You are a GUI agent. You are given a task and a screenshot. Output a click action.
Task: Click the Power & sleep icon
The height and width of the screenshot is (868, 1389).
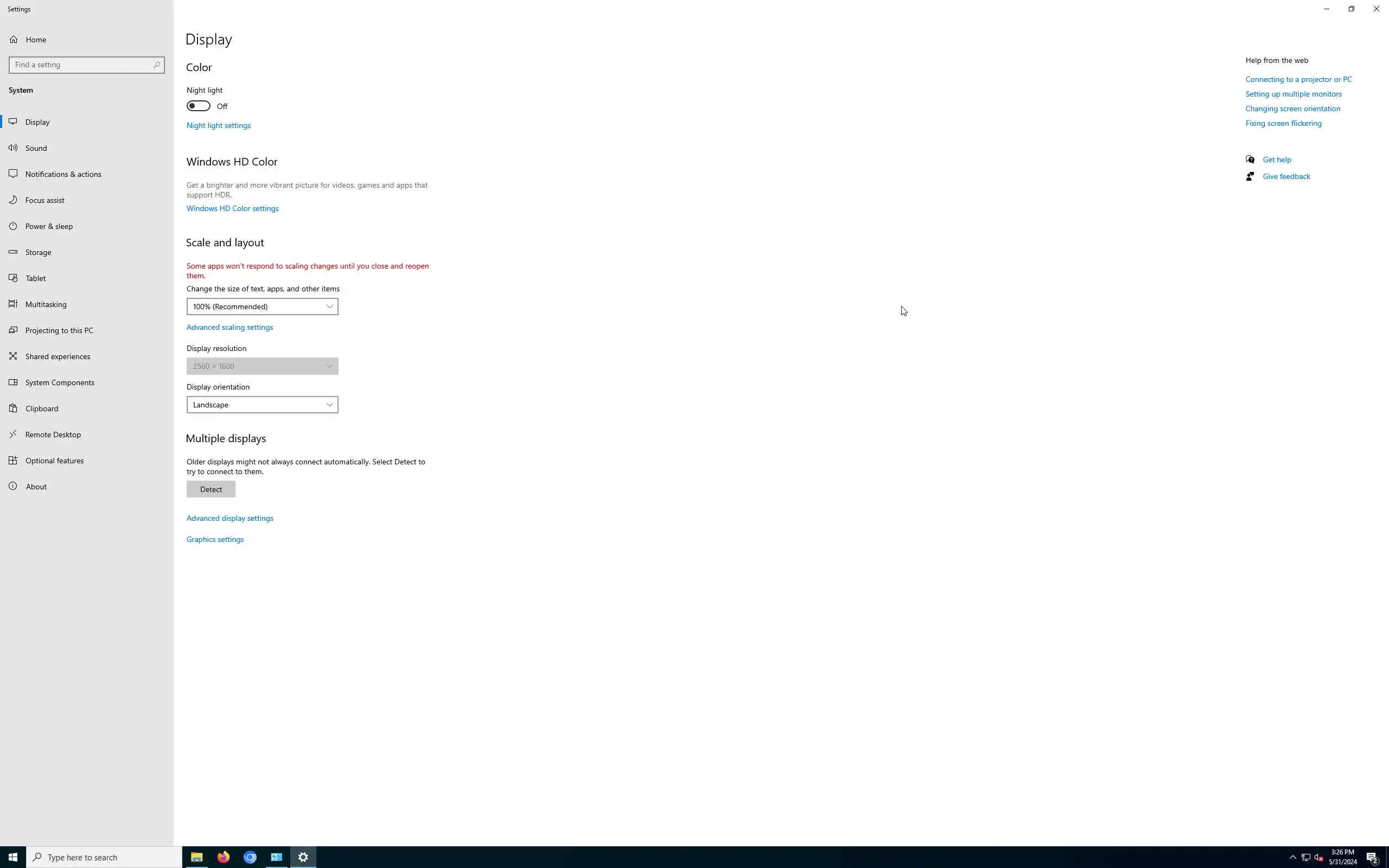12,226
